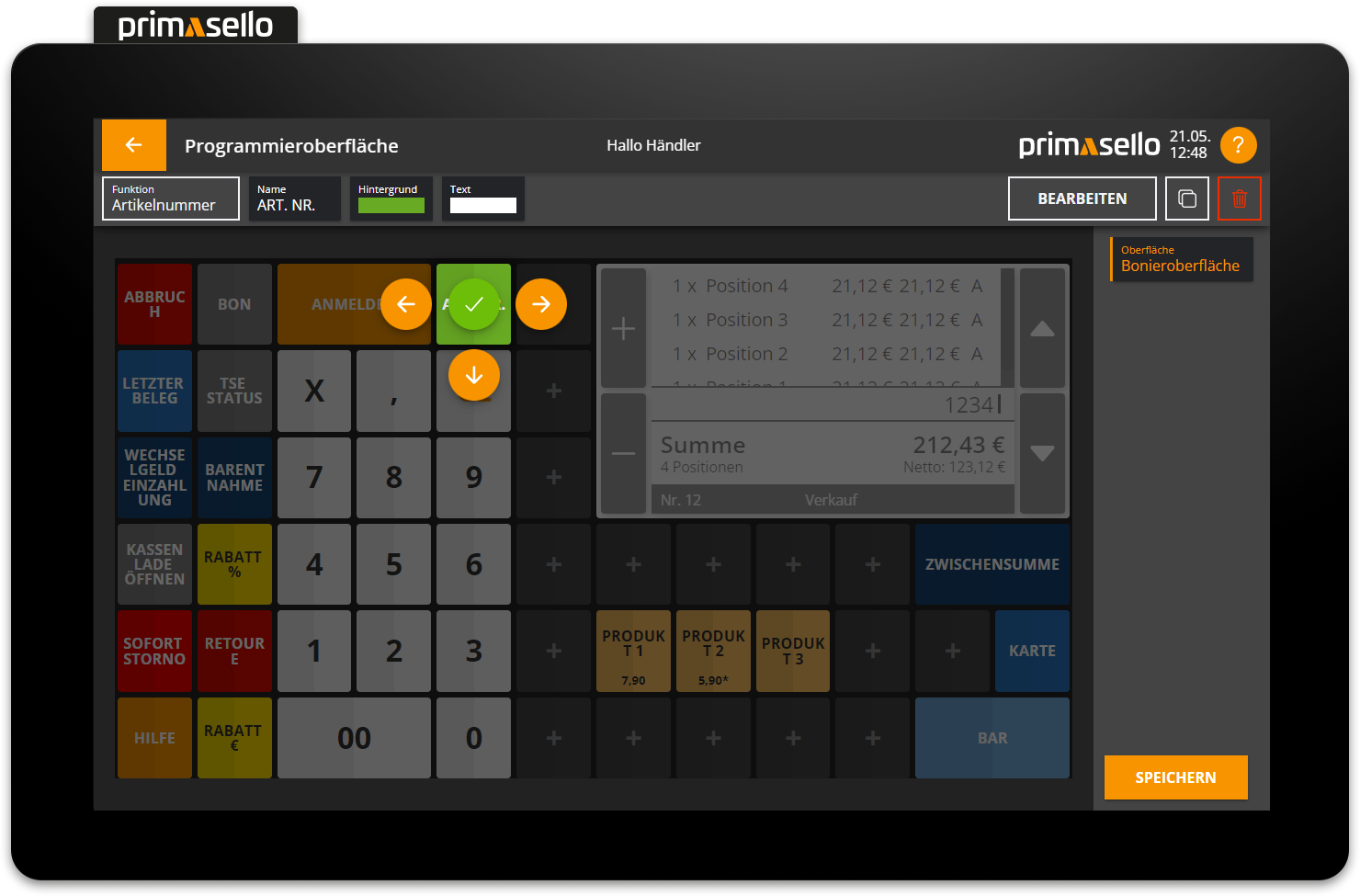Move key left with orange left arrow
This screenshot has width=1360, height=896.
[x=406, y=304]
